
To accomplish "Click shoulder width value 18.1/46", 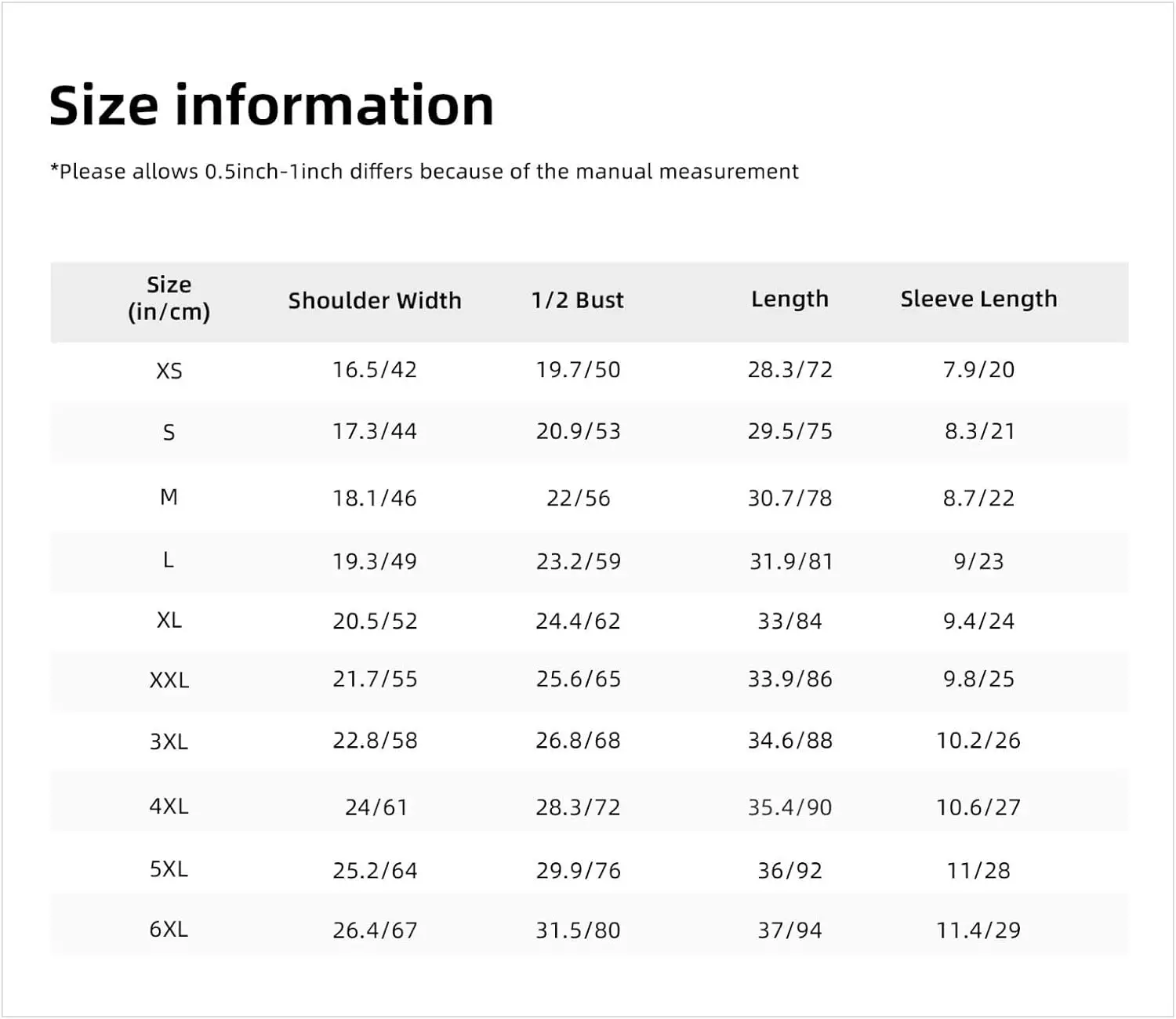I will 375,498.
